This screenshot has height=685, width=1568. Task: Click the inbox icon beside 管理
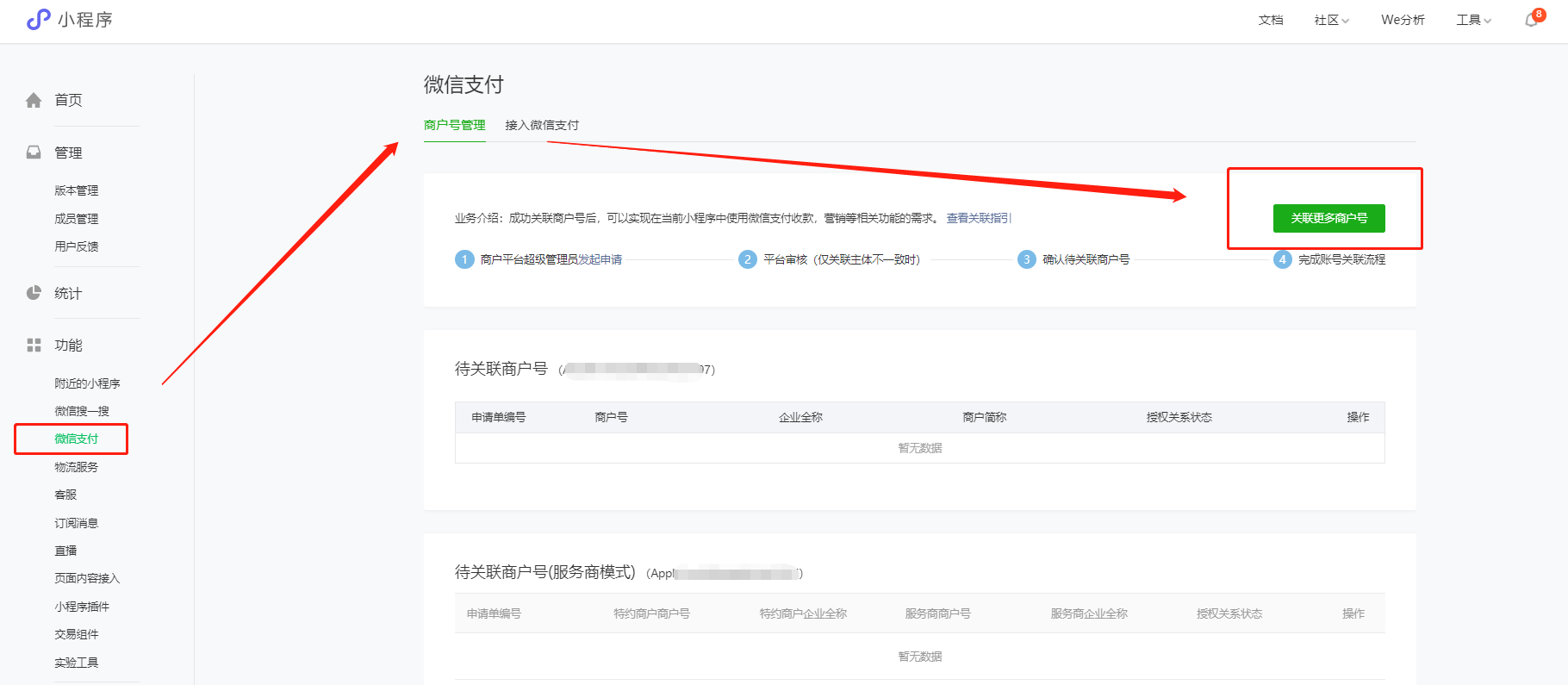(34, 153)
